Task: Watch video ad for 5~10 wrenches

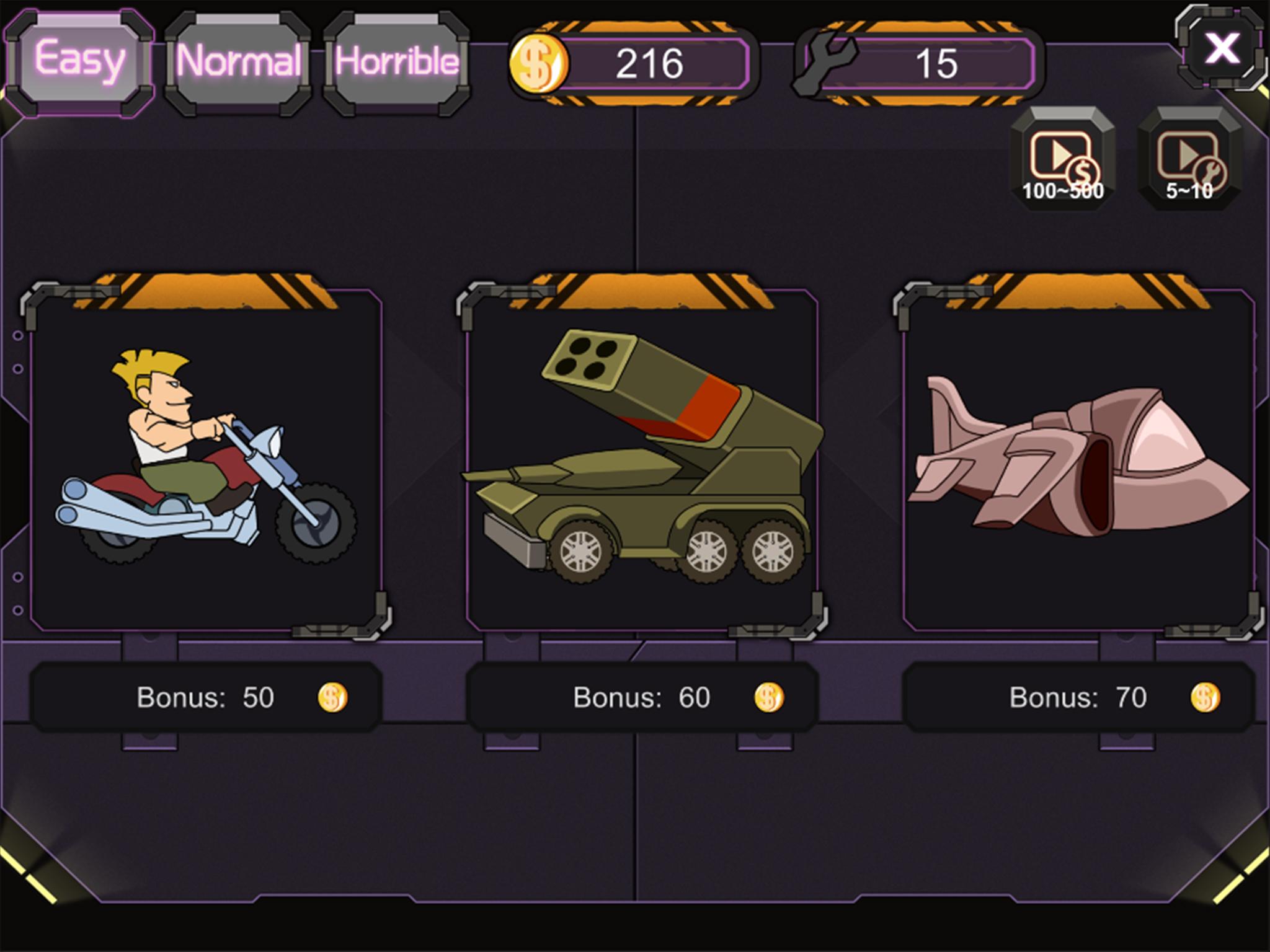Action: point(1189,159)
